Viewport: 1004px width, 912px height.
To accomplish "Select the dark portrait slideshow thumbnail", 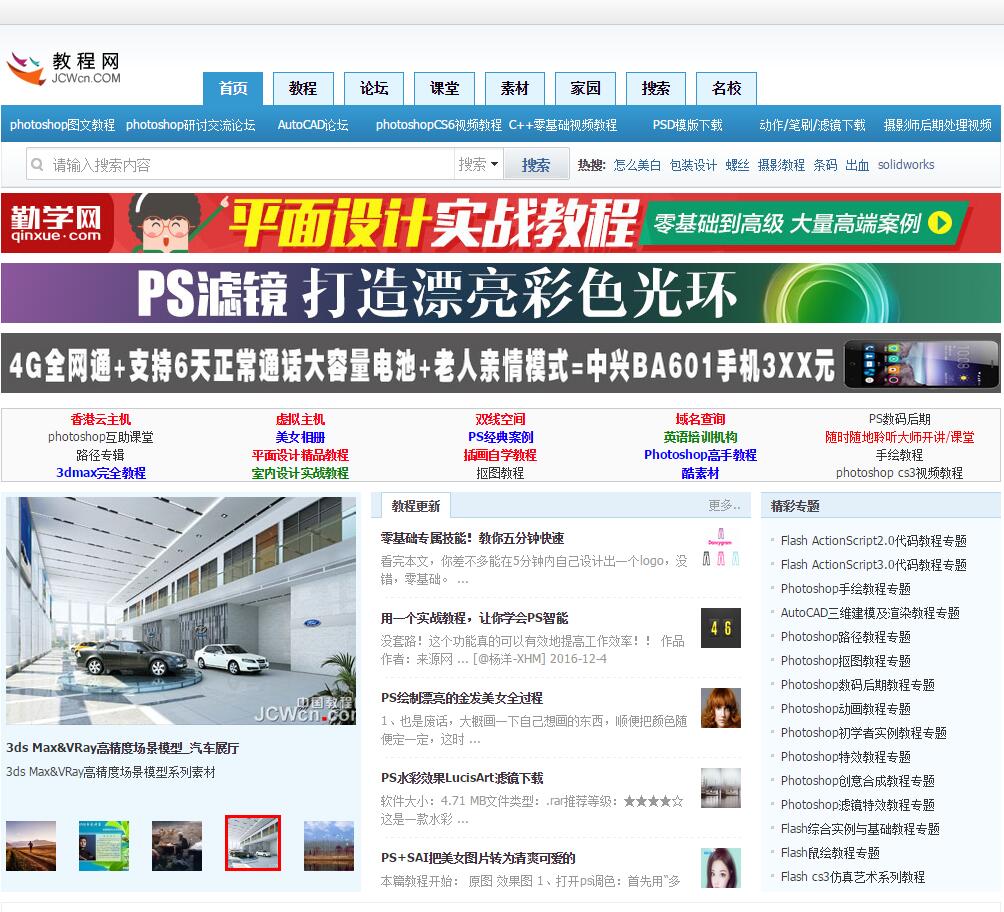I will tap(177, 845).
